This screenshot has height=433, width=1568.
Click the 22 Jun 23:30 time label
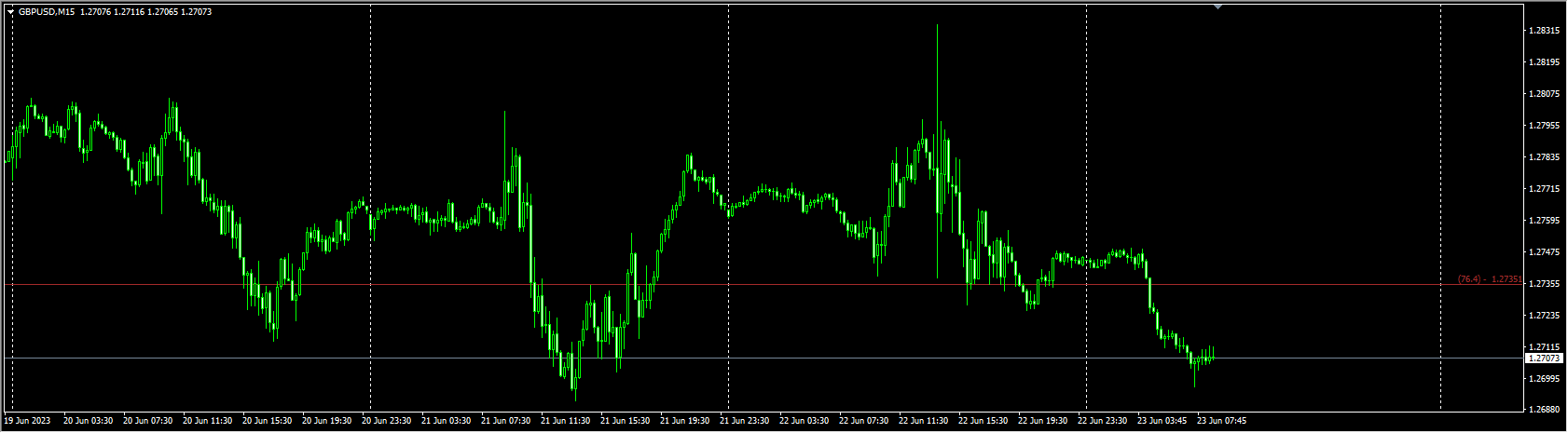[x=1102, y=421]
